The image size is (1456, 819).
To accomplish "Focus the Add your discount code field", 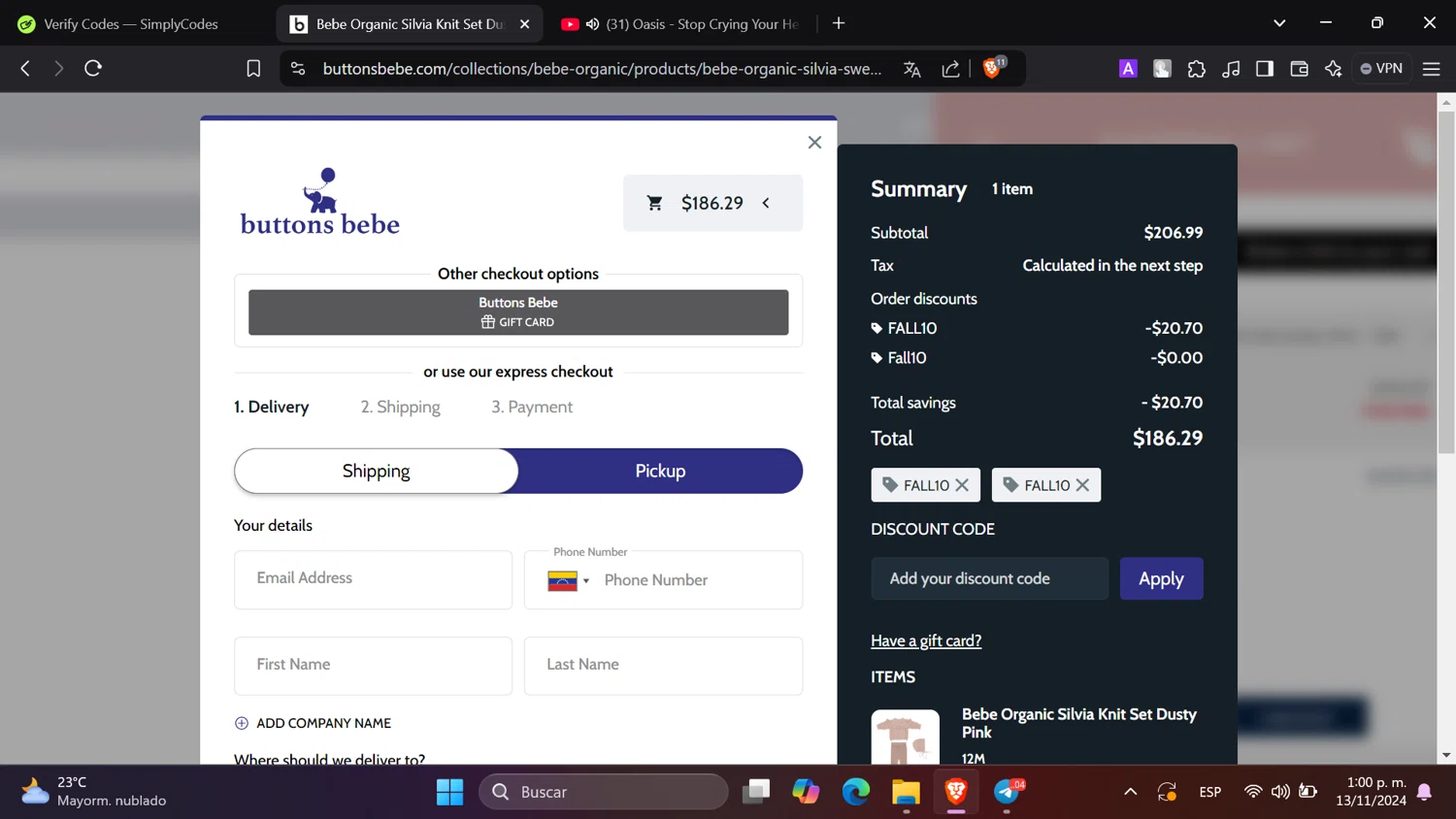I will click(989, 578).
